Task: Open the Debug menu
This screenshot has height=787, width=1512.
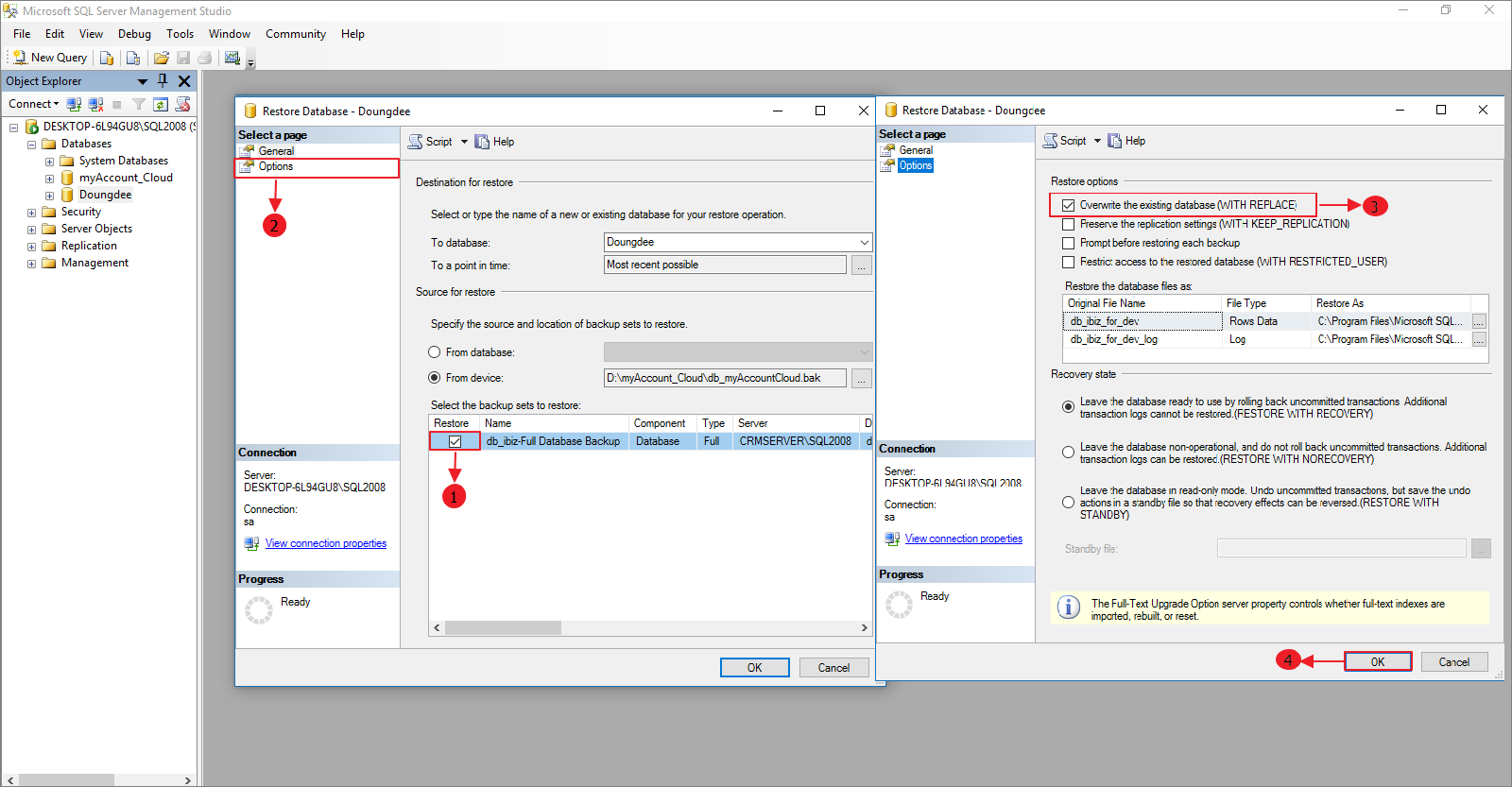Action: [x=134, y=34]
